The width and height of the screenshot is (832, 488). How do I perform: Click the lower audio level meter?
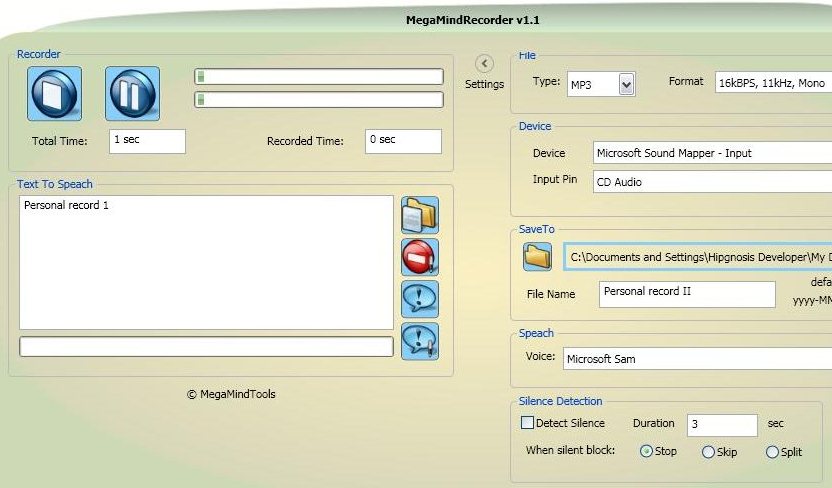(x=319, y=99)
